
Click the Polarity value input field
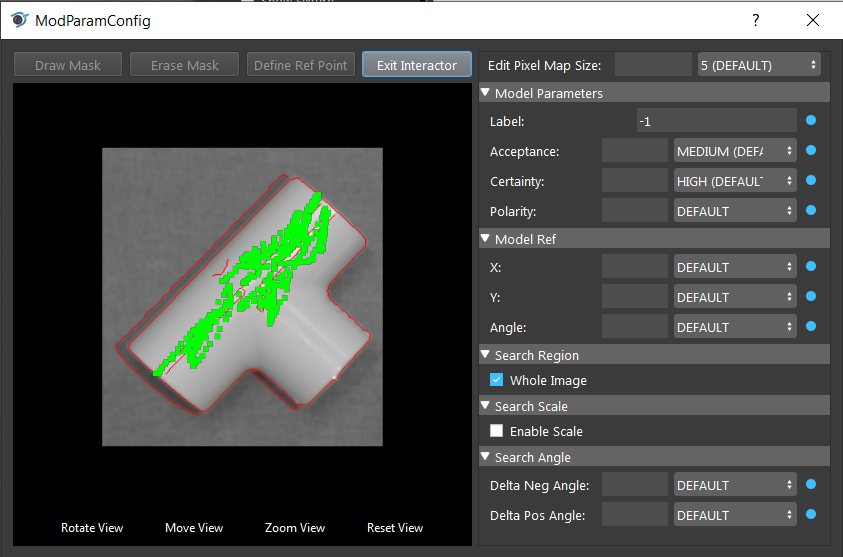point(634,211)
